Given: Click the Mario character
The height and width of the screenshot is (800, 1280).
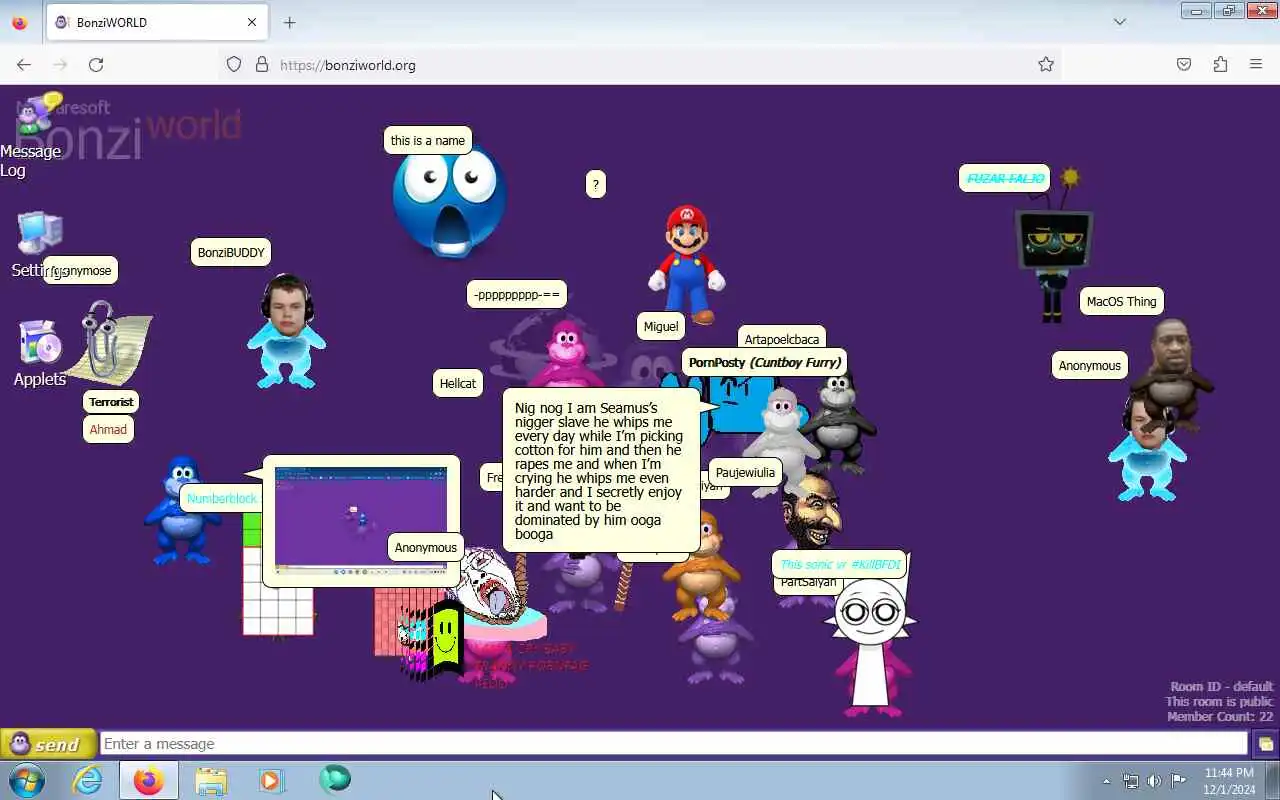Looking at the screenshot, I should (x=686, y=264).
